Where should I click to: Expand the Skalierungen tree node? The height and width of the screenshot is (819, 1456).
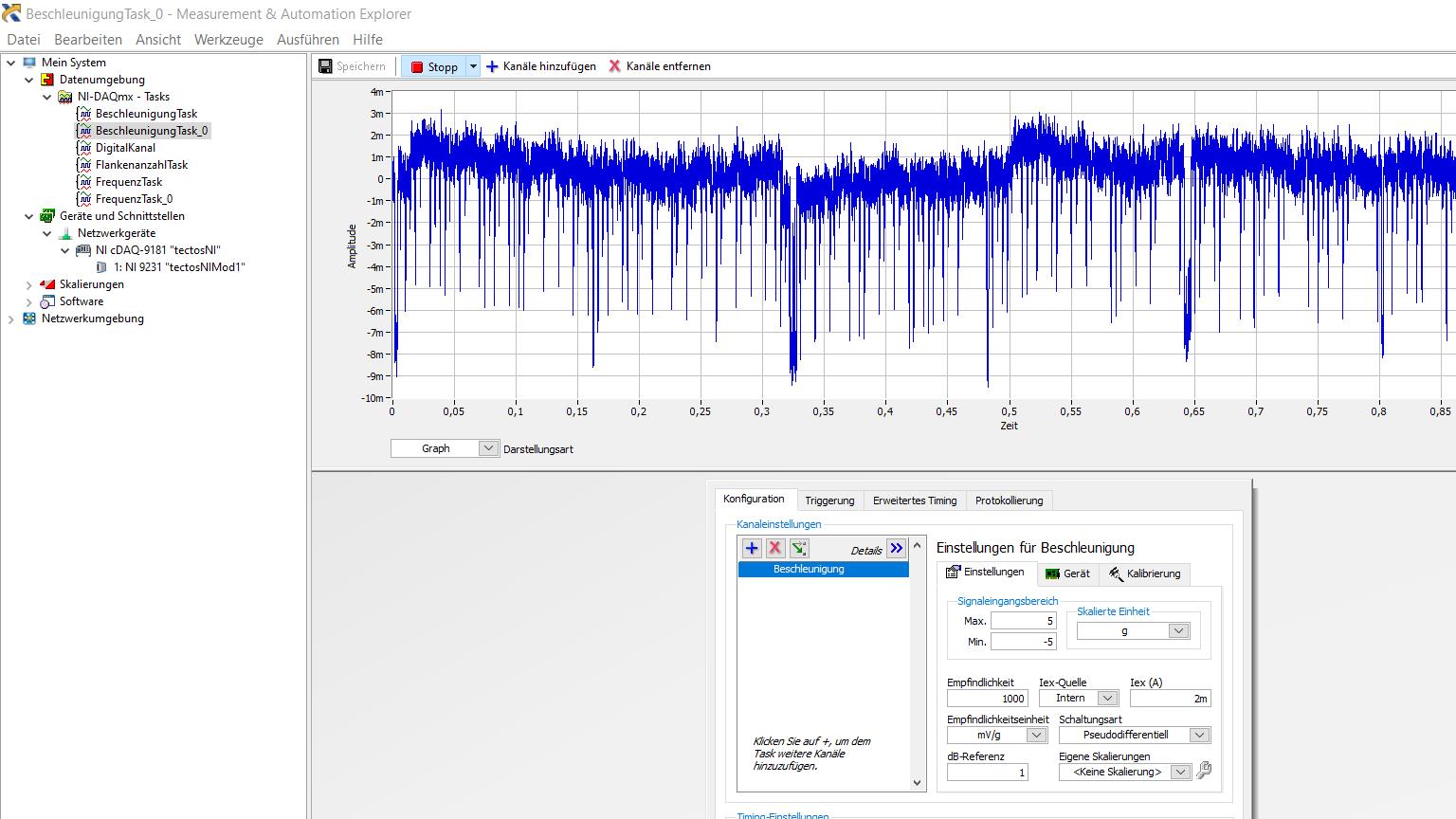point(29,284)
